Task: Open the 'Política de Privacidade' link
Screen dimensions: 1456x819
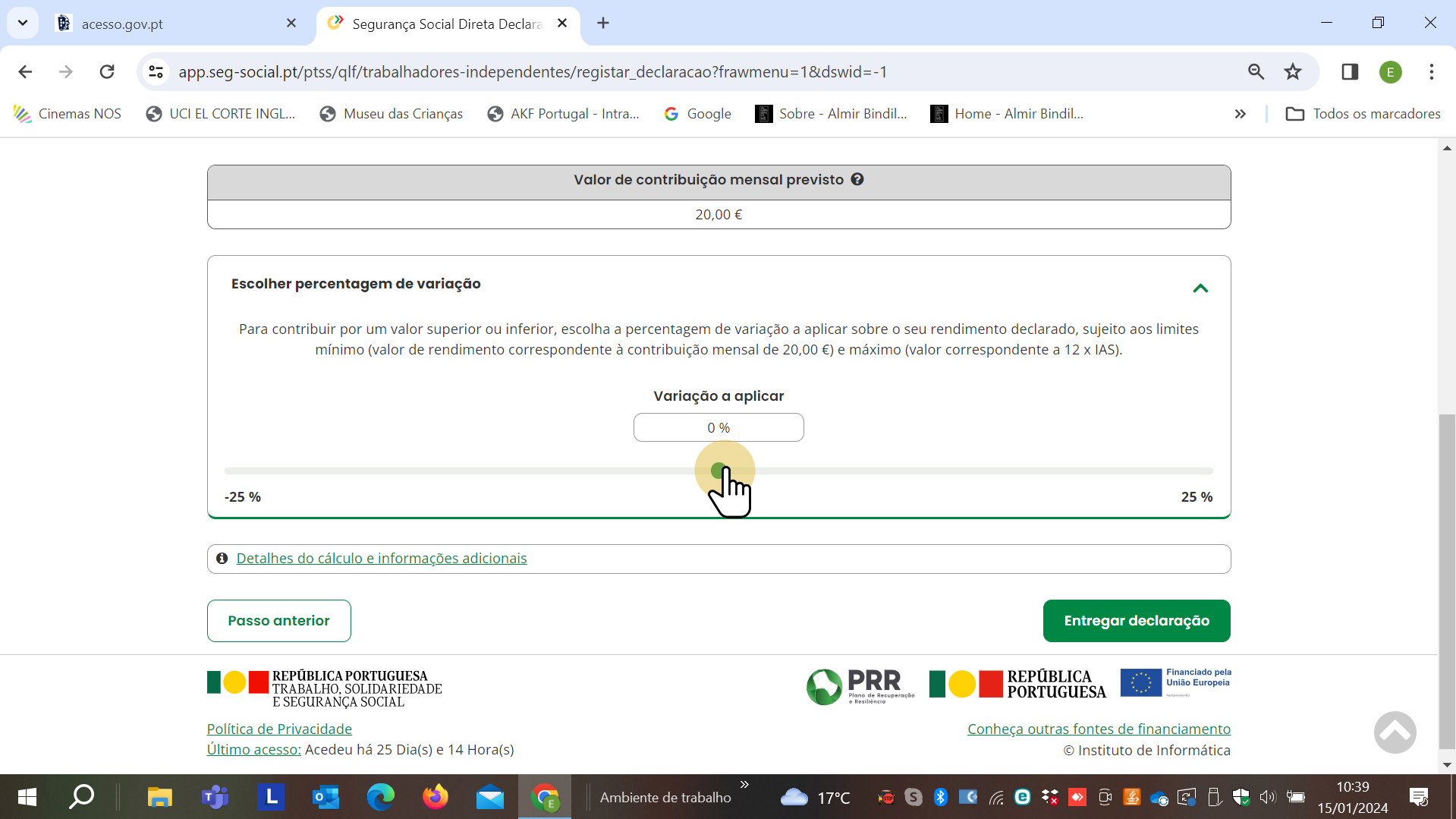Action: click(x=278, y=728)
